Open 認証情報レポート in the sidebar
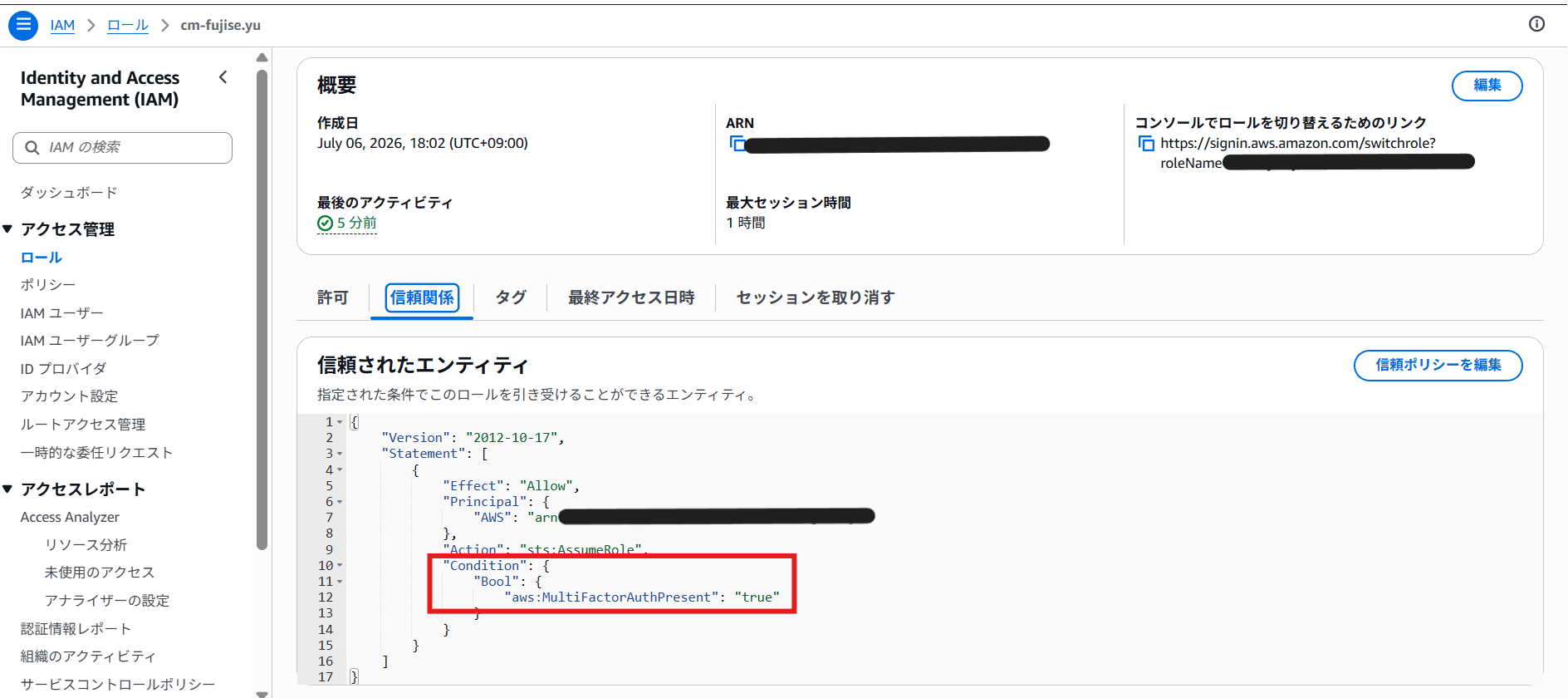This screenshot has width=1568, height=698. (76, 629)
